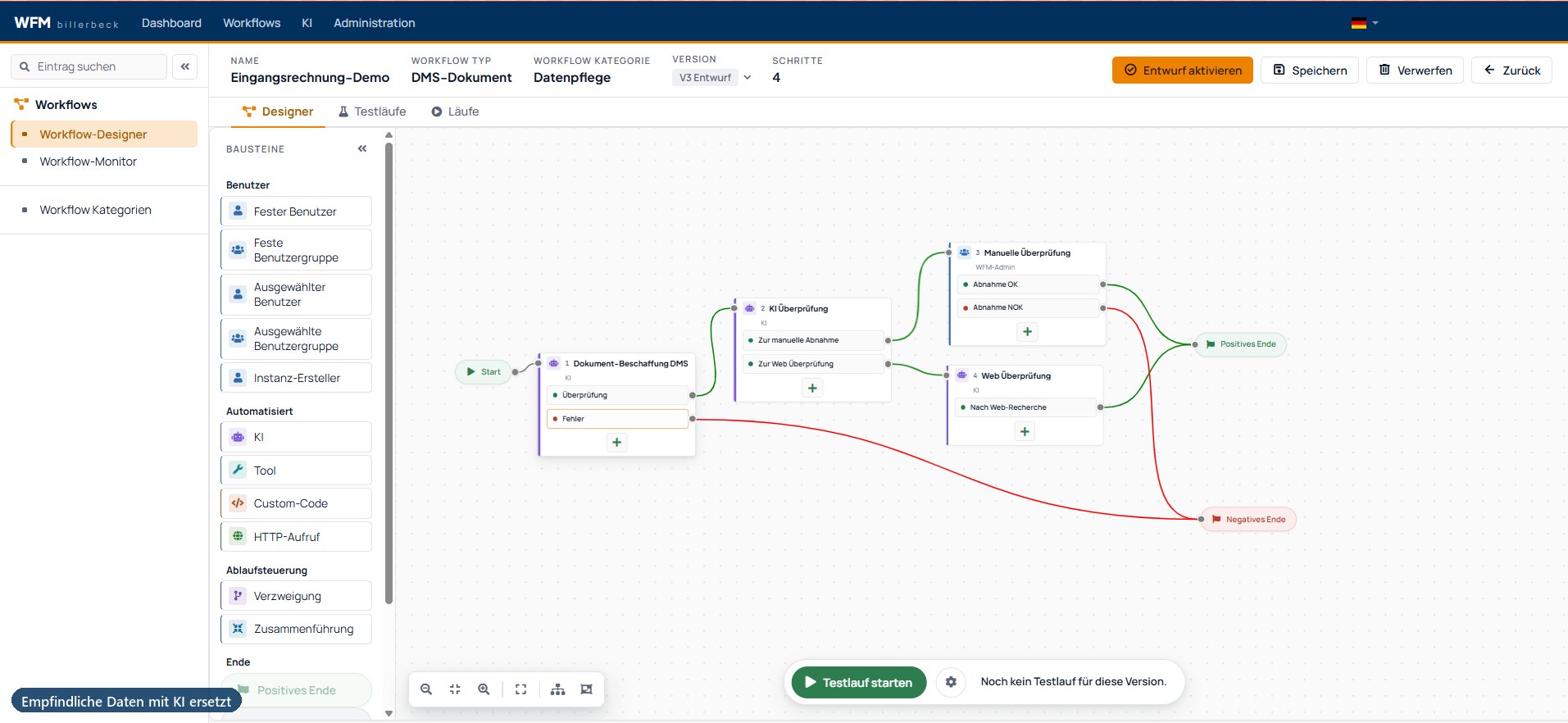Click the Bausteine panel scrollbar
The height and width of the screenshot is (723, 1568).
389,373
